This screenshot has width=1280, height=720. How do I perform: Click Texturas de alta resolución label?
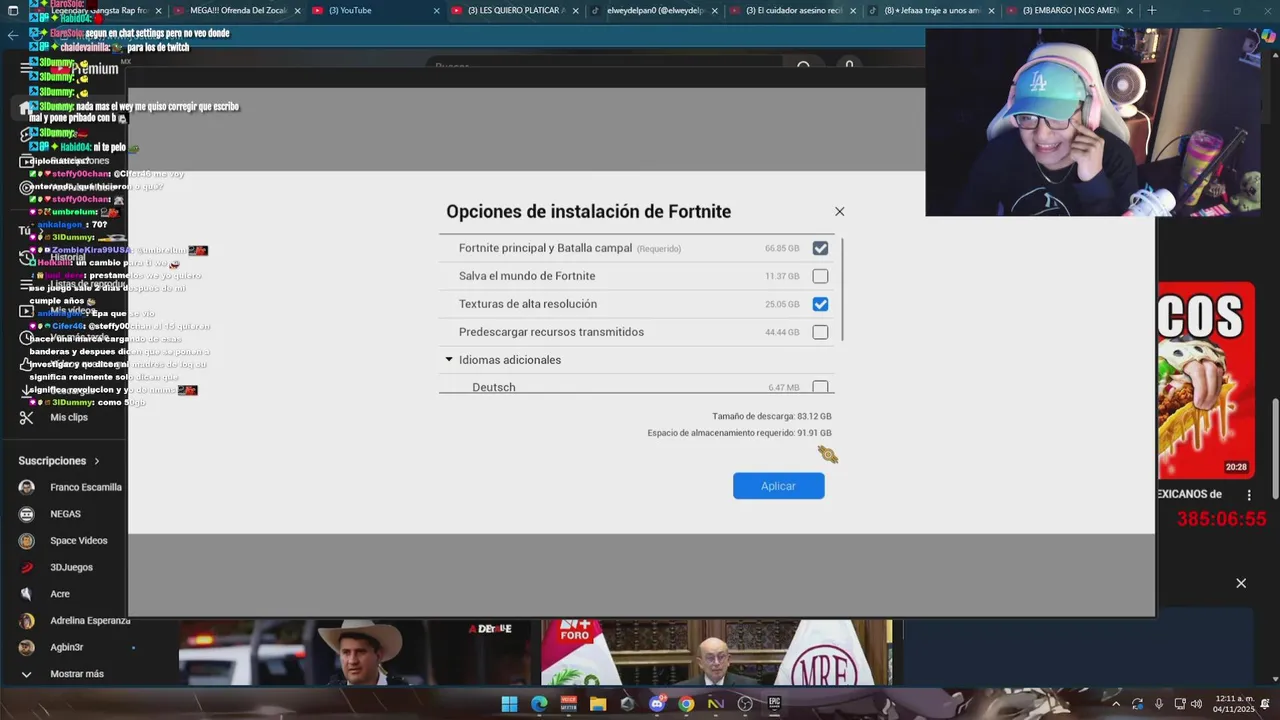[x=528, y=304]
